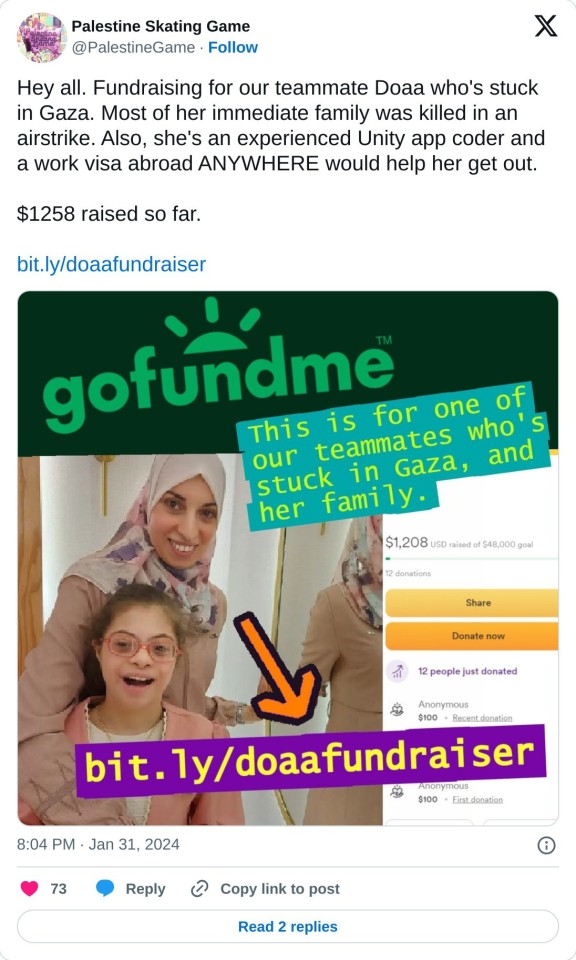Click the Read 2 replies button

[x=288, y=926]
